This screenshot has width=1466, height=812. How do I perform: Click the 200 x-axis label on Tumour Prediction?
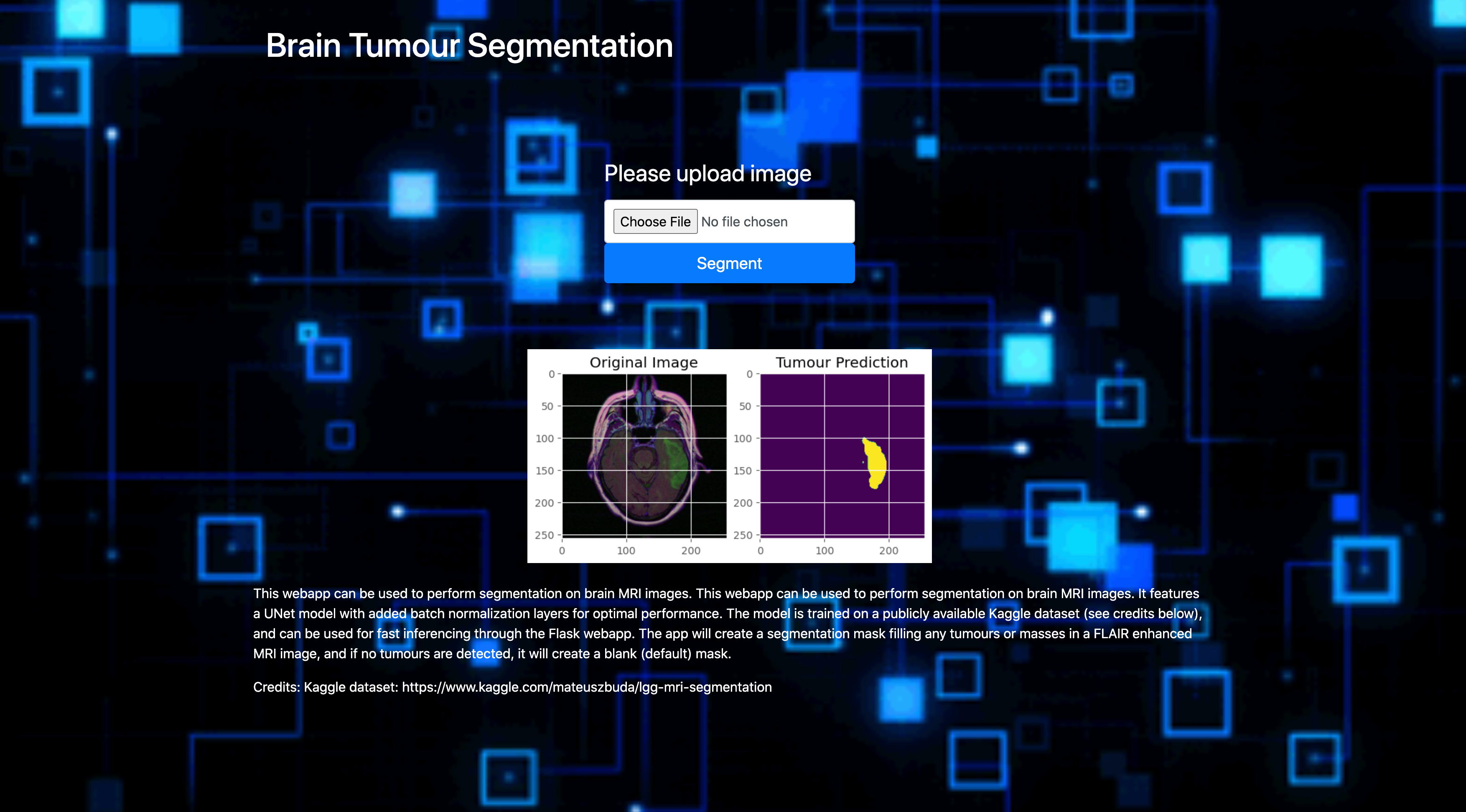pyautogui.click(x=888, y=551)
